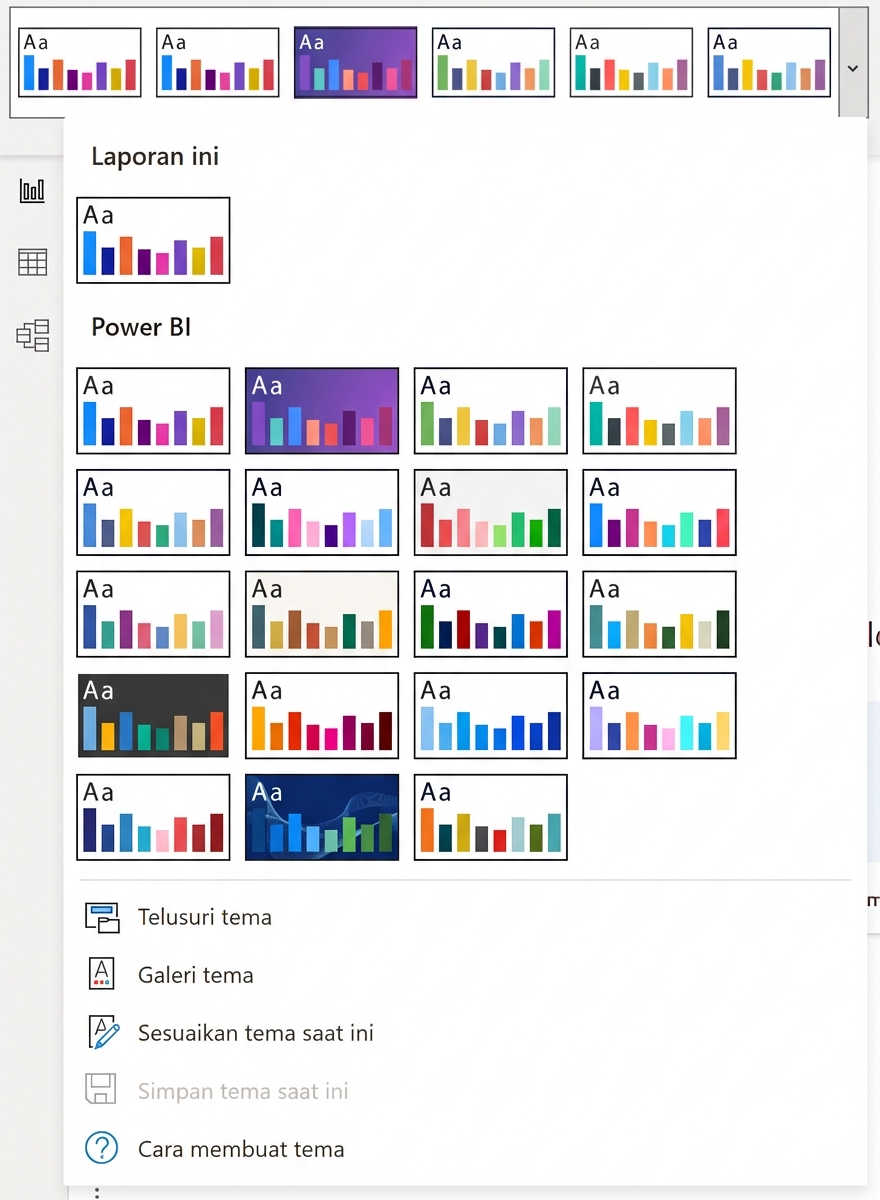Apply the dark black background theme

153,715
